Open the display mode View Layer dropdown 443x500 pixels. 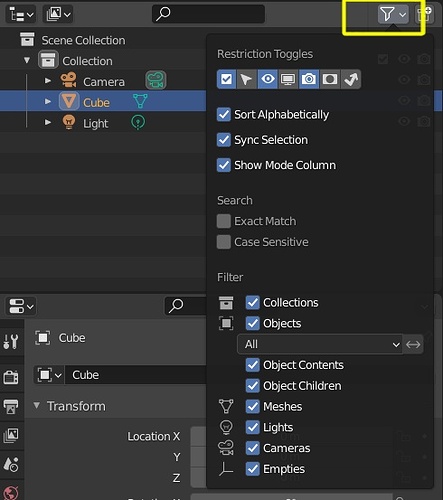(58, 14)
